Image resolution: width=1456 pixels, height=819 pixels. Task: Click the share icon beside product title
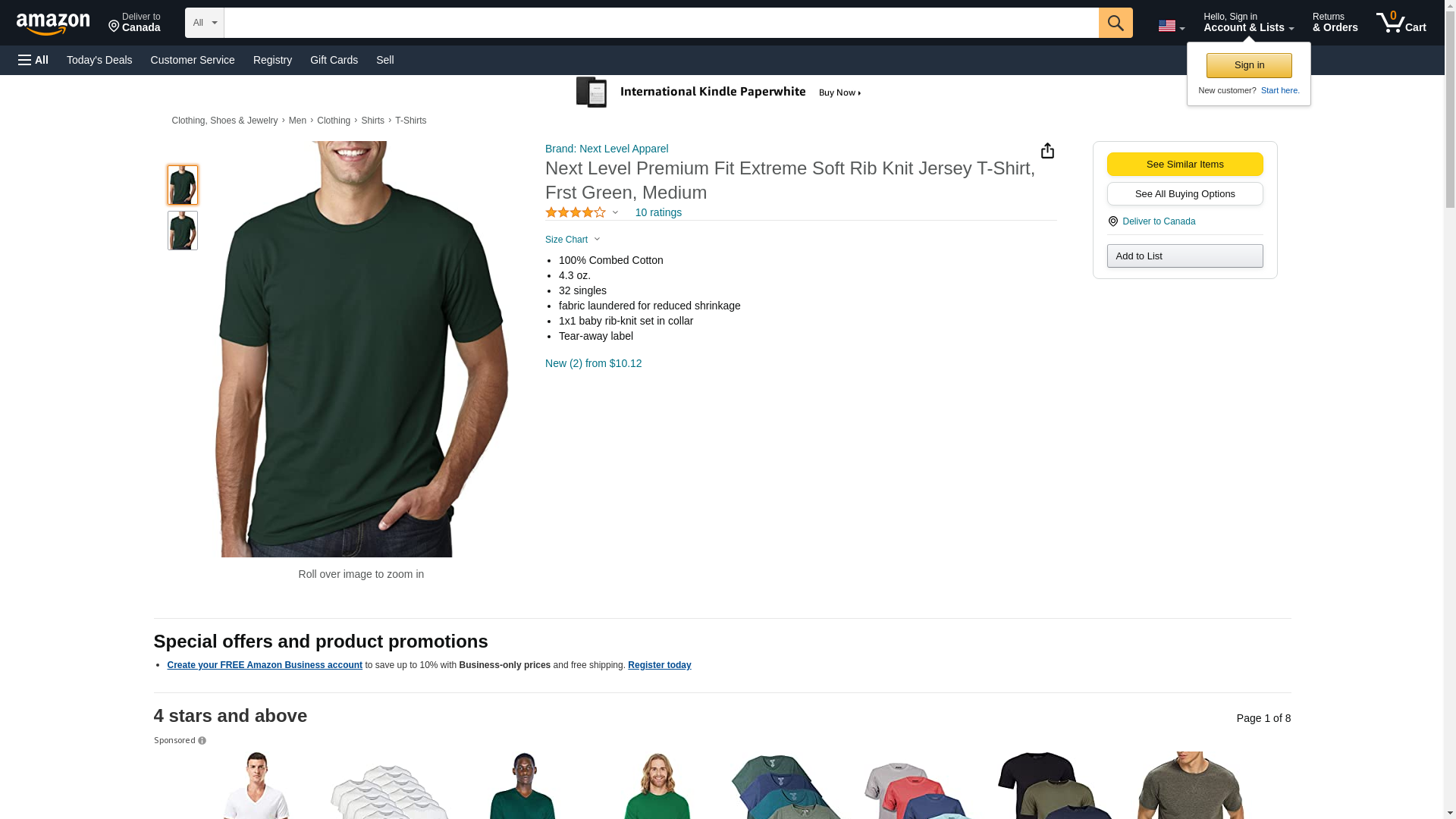[1047, 151]
